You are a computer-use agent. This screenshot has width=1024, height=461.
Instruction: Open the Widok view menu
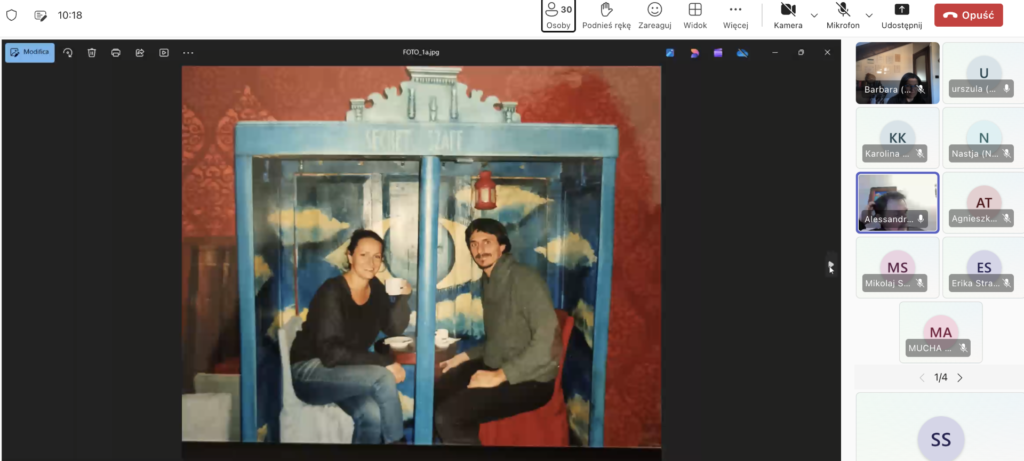click(695, 15)
